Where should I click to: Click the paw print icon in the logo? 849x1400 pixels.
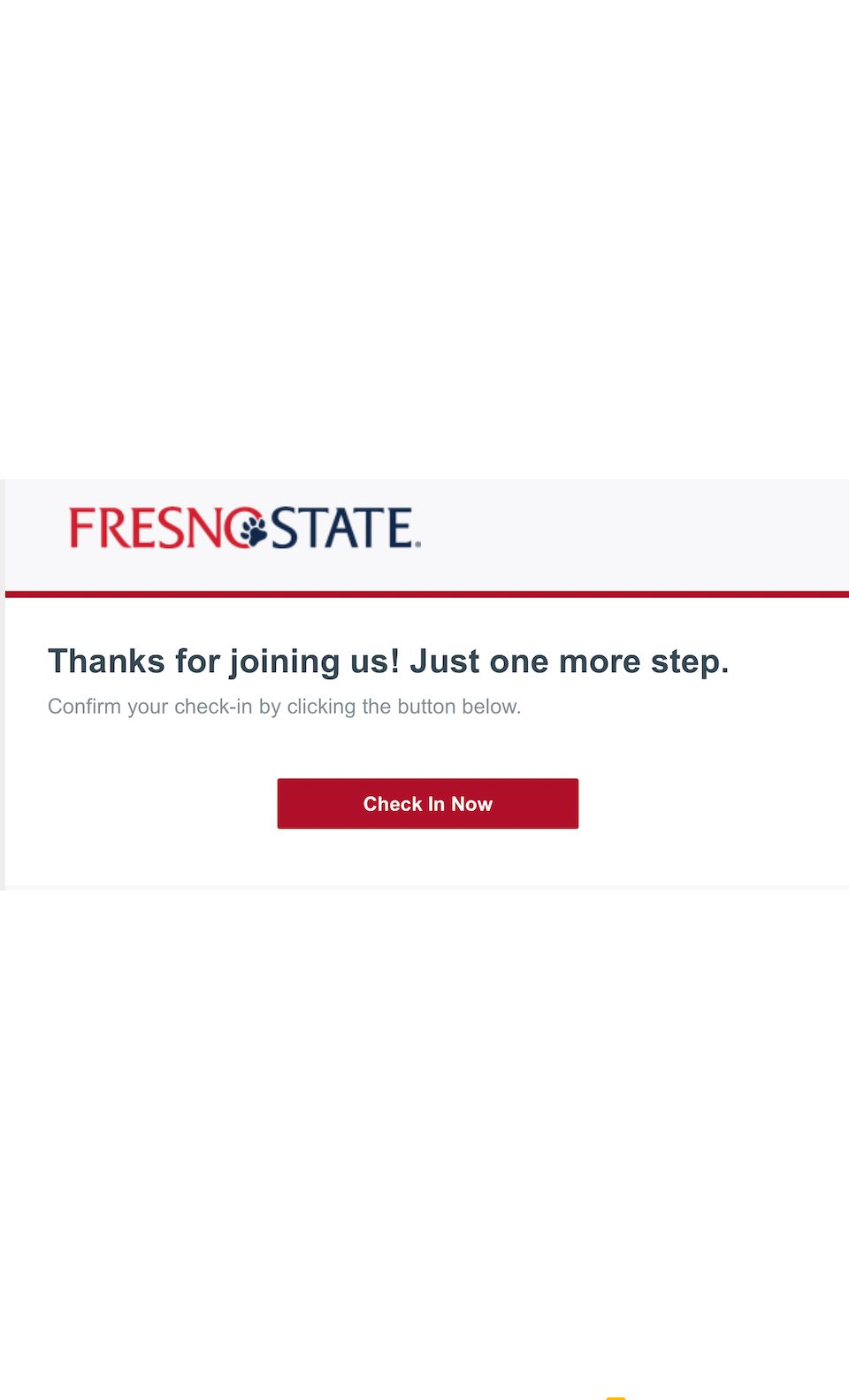253,529
